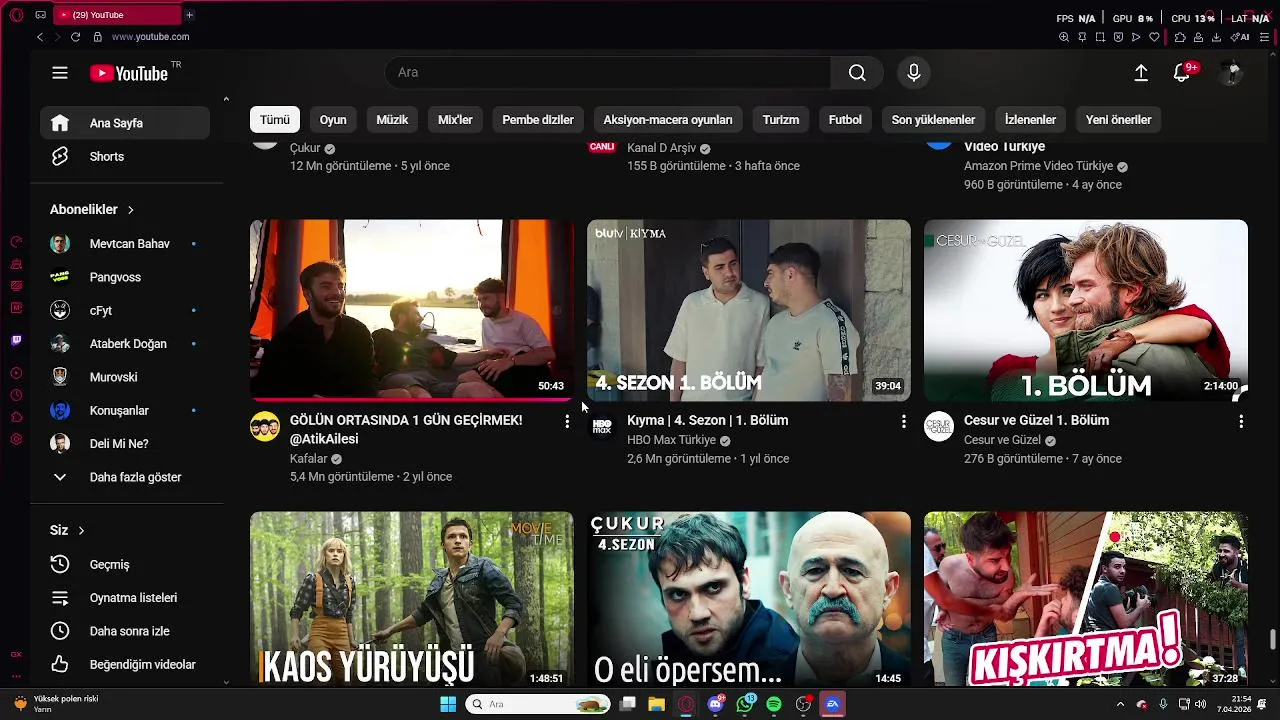Click the browser address bar URL
The image size is (1280, 720).
(150, 37)
